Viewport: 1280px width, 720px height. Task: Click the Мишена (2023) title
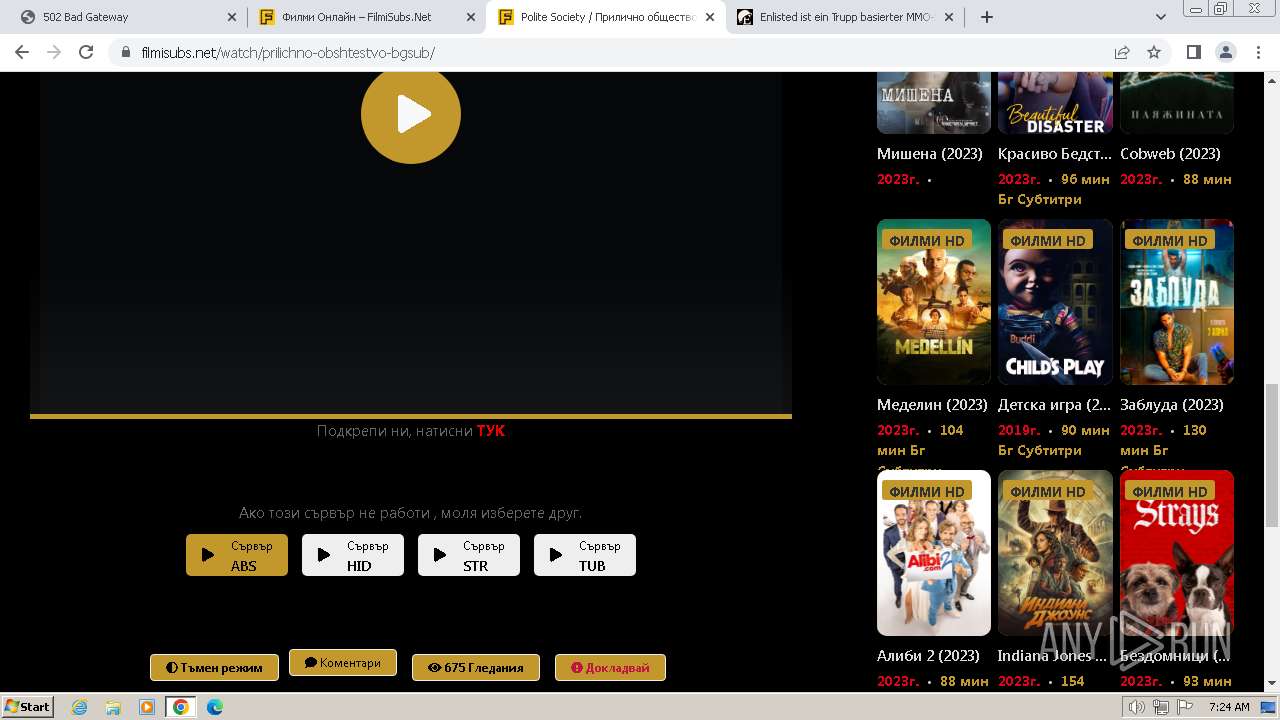(x=930, y=154)
